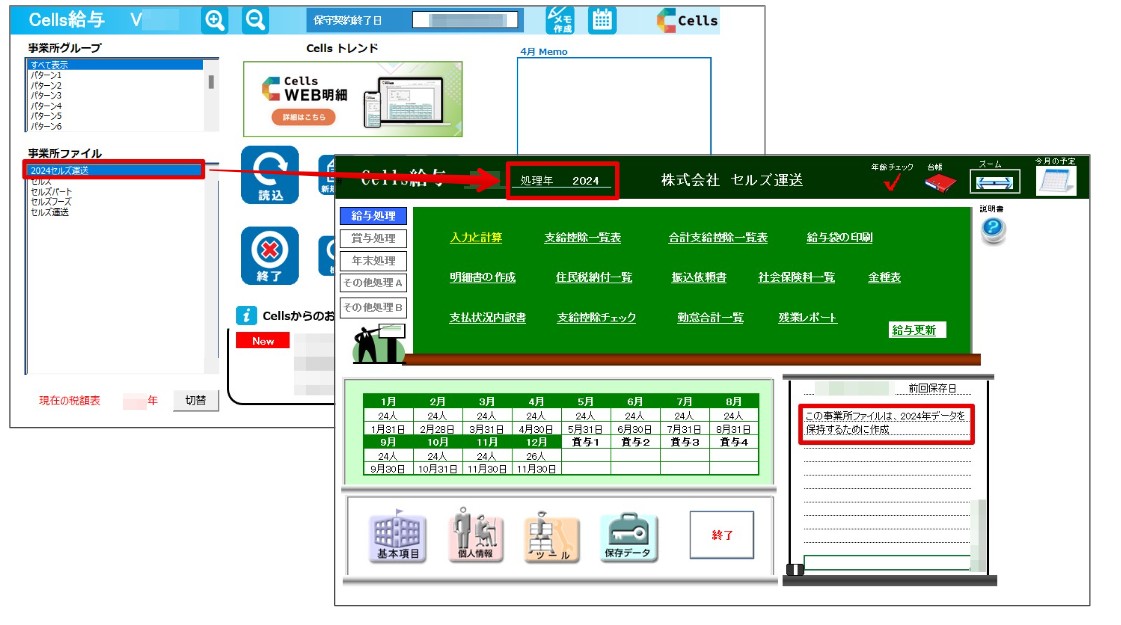The image size is (1121, 625).
Task: Click the New badge in announcements
Action: pos(262,341)
